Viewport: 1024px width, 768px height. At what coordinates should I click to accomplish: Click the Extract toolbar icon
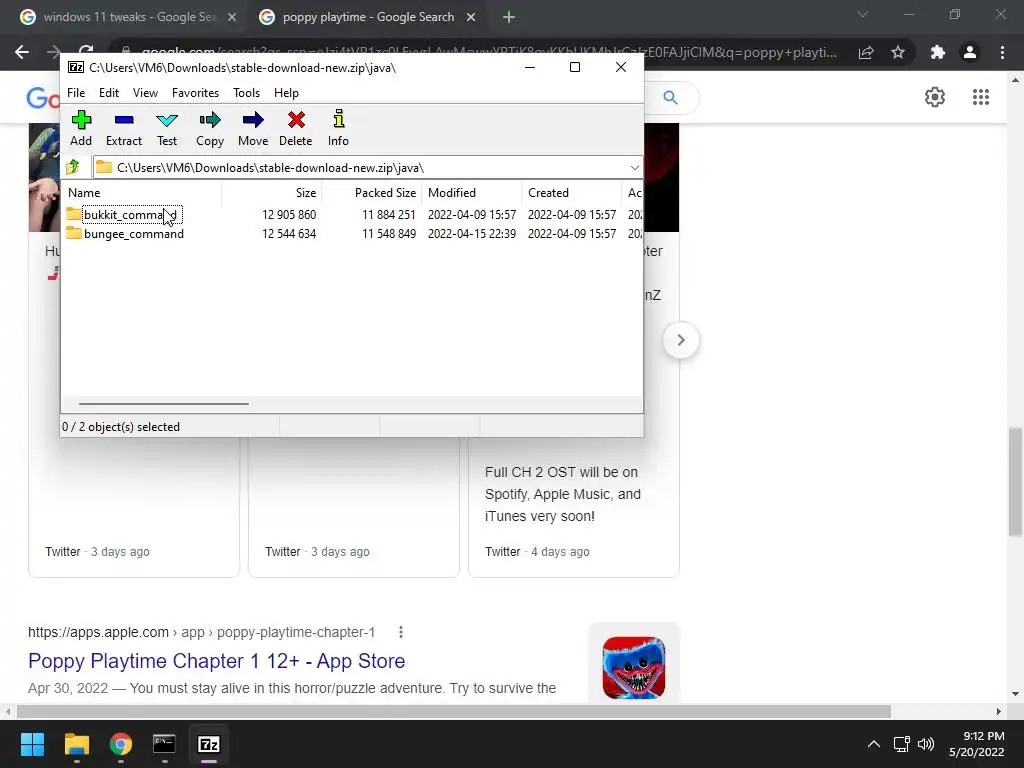[x=123, y=129]
